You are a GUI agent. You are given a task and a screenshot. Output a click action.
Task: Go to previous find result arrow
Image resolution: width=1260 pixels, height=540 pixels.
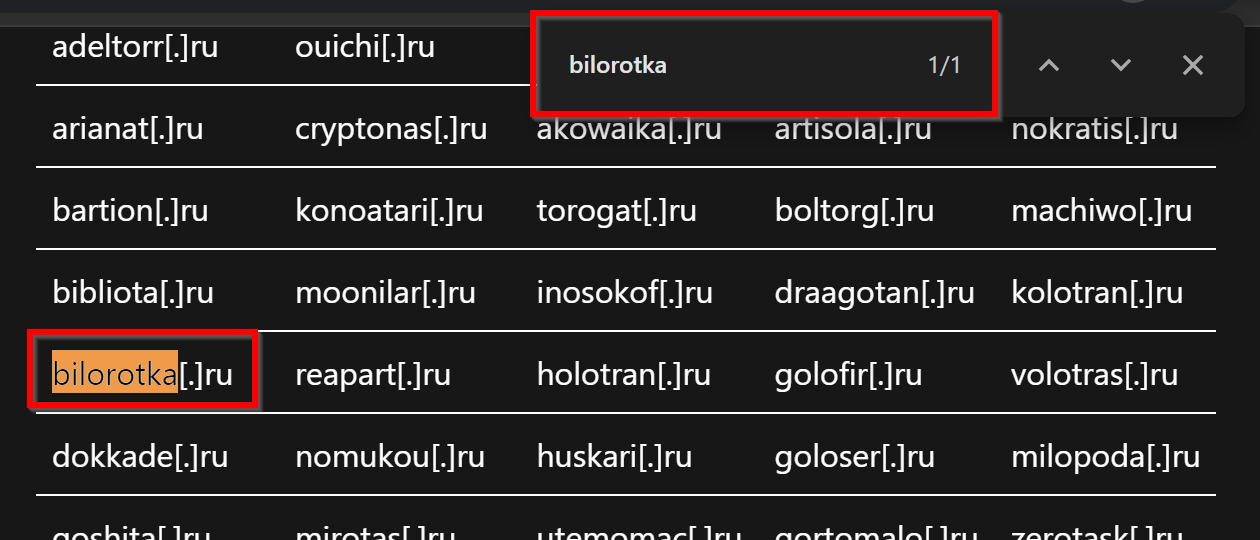tap(1048, 66)
